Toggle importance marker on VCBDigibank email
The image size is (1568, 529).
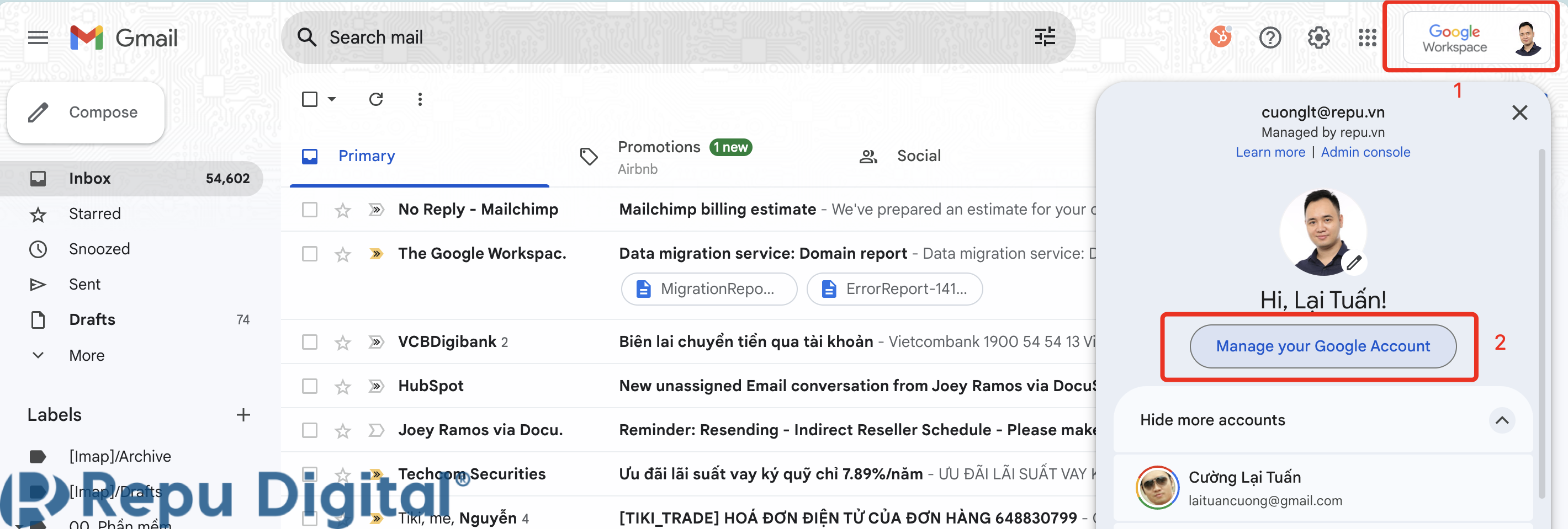tap(376, 341)
